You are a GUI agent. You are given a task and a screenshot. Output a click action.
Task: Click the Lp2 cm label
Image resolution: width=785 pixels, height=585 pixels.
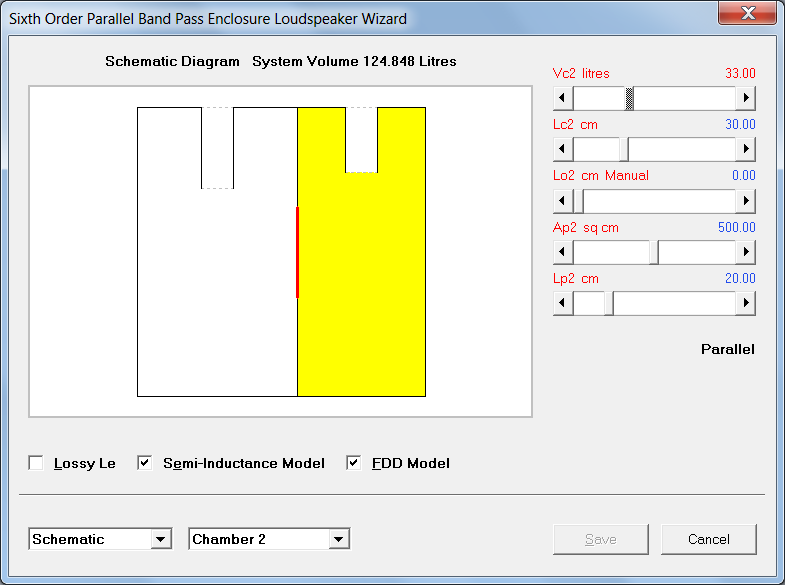point(576,279)
